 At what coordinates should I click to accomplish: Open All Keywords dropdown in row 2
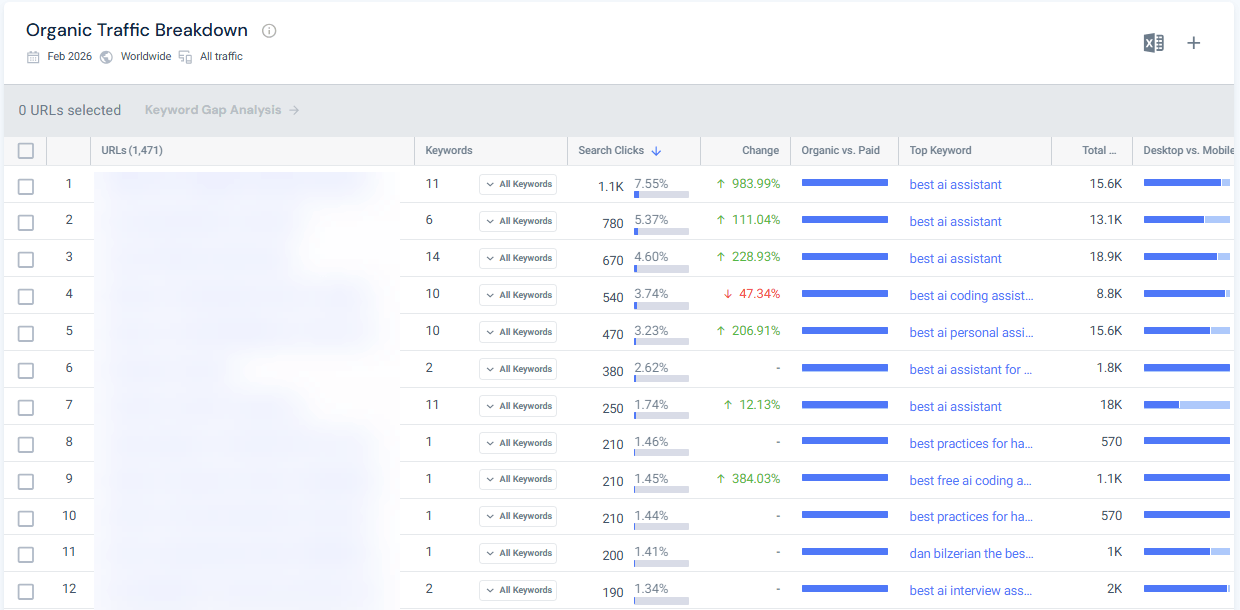[518, 221]
